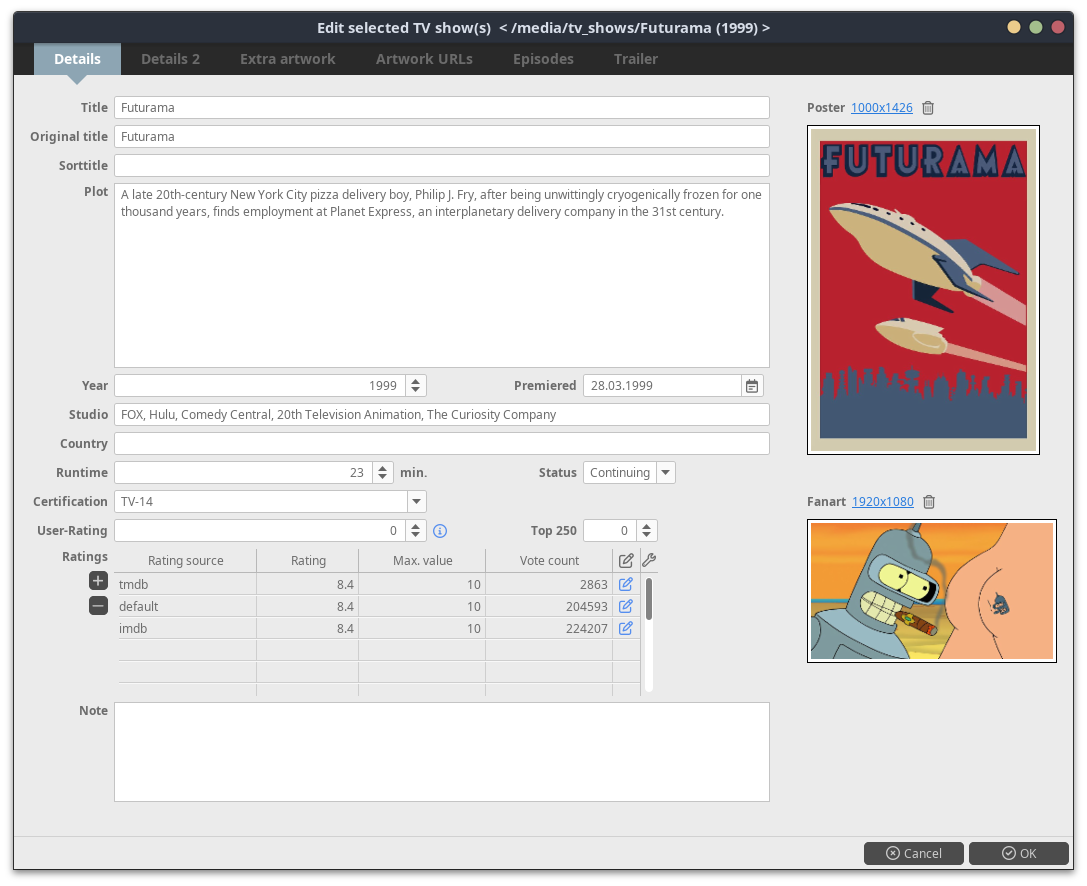
Task: Delete the poster image with trash icon
Action: [928, 108]
